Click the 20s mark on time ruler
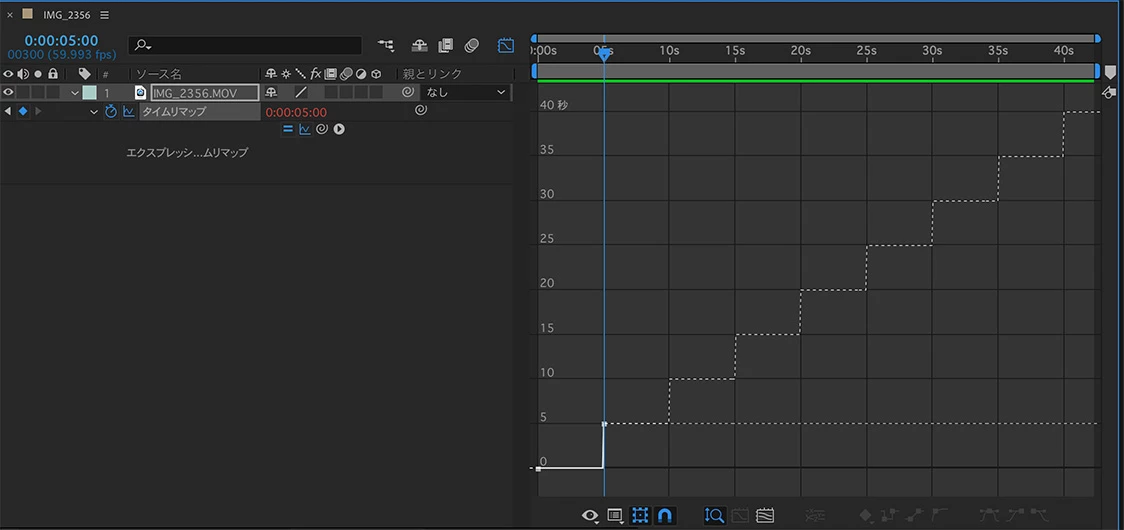 [801, 51]
